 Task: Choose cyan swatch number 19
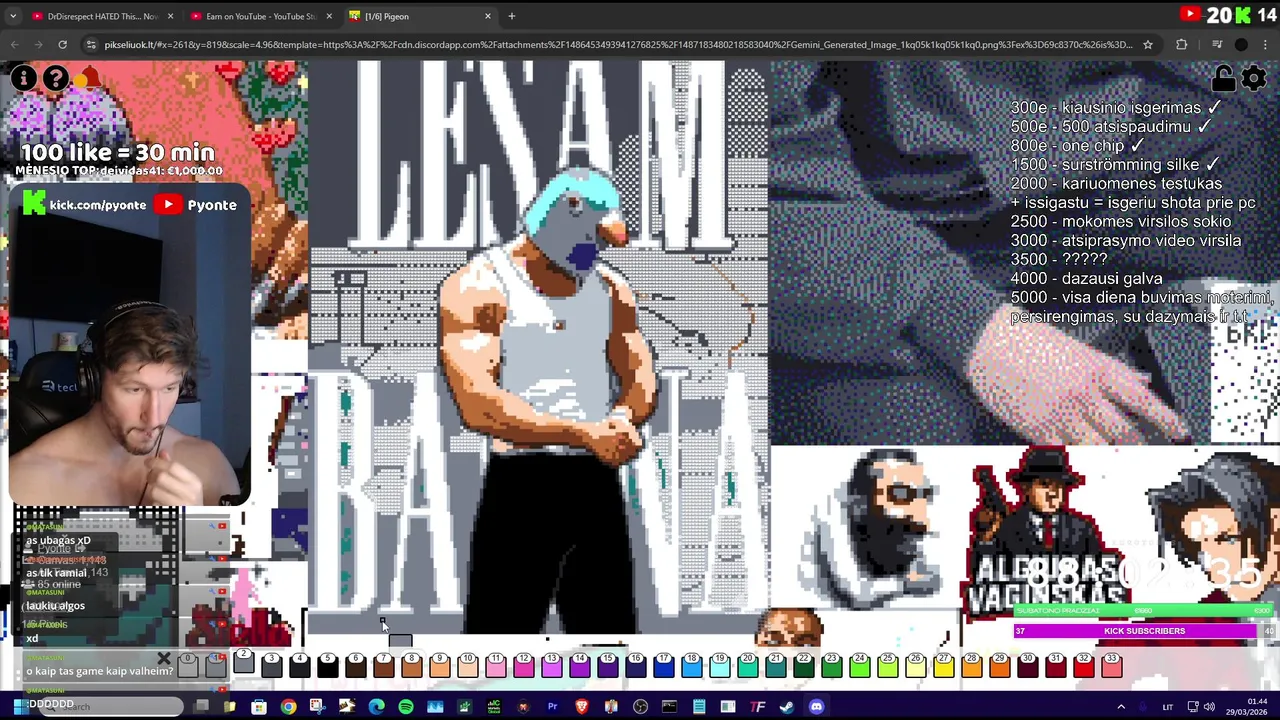(719, 665)
